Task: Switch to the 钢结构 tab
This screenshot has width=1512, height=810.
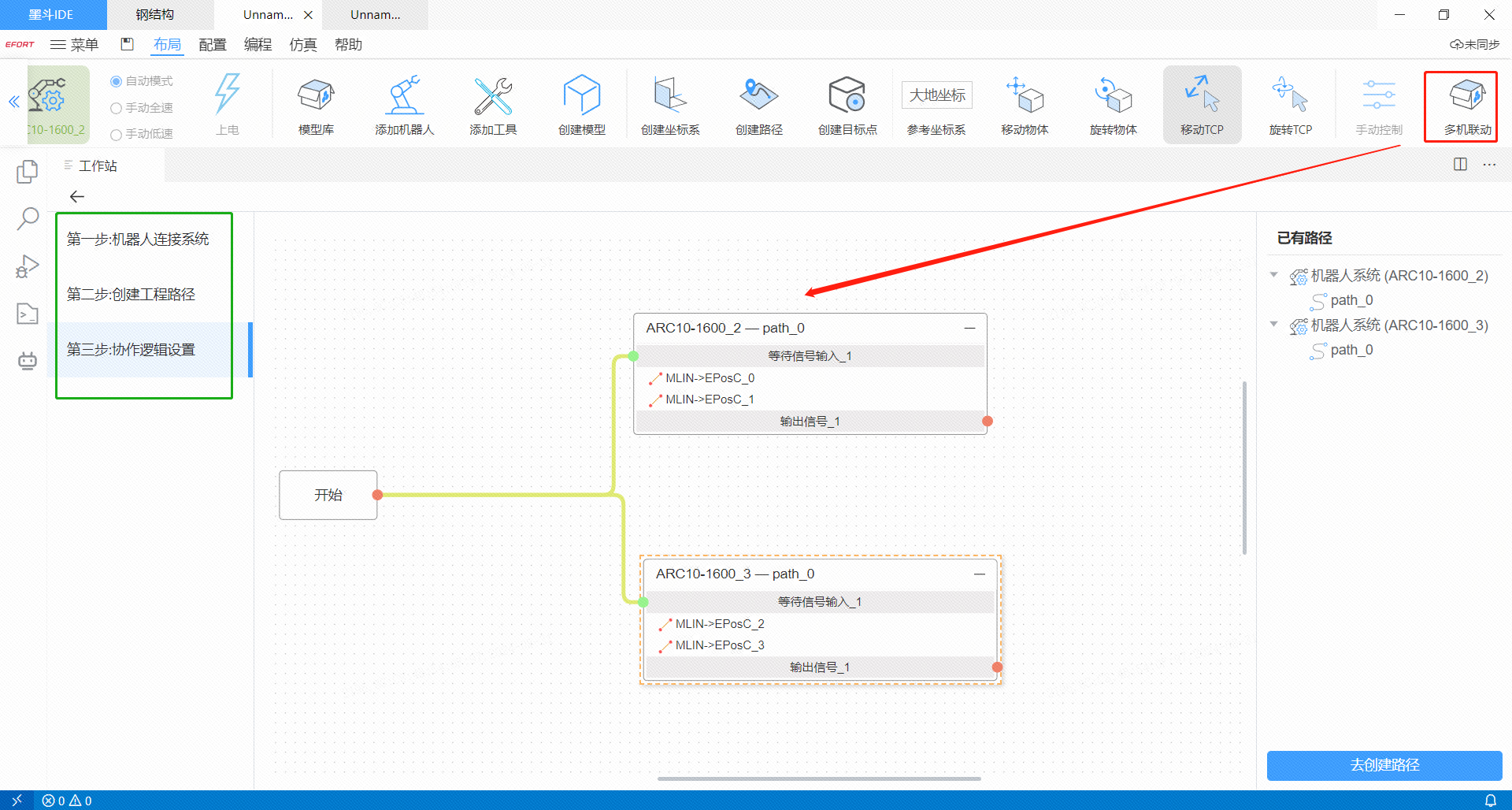Action: tap(155, 14)
